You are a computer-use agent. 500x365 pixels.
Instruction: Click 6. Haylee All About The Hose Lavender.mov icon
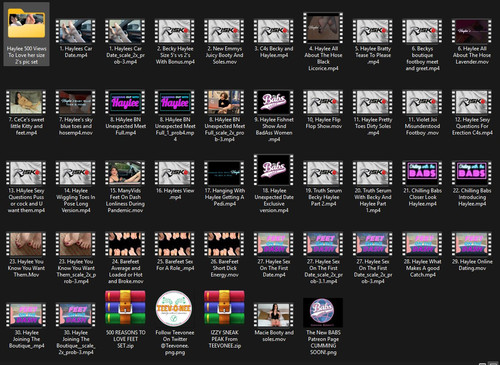coord(472,31)
